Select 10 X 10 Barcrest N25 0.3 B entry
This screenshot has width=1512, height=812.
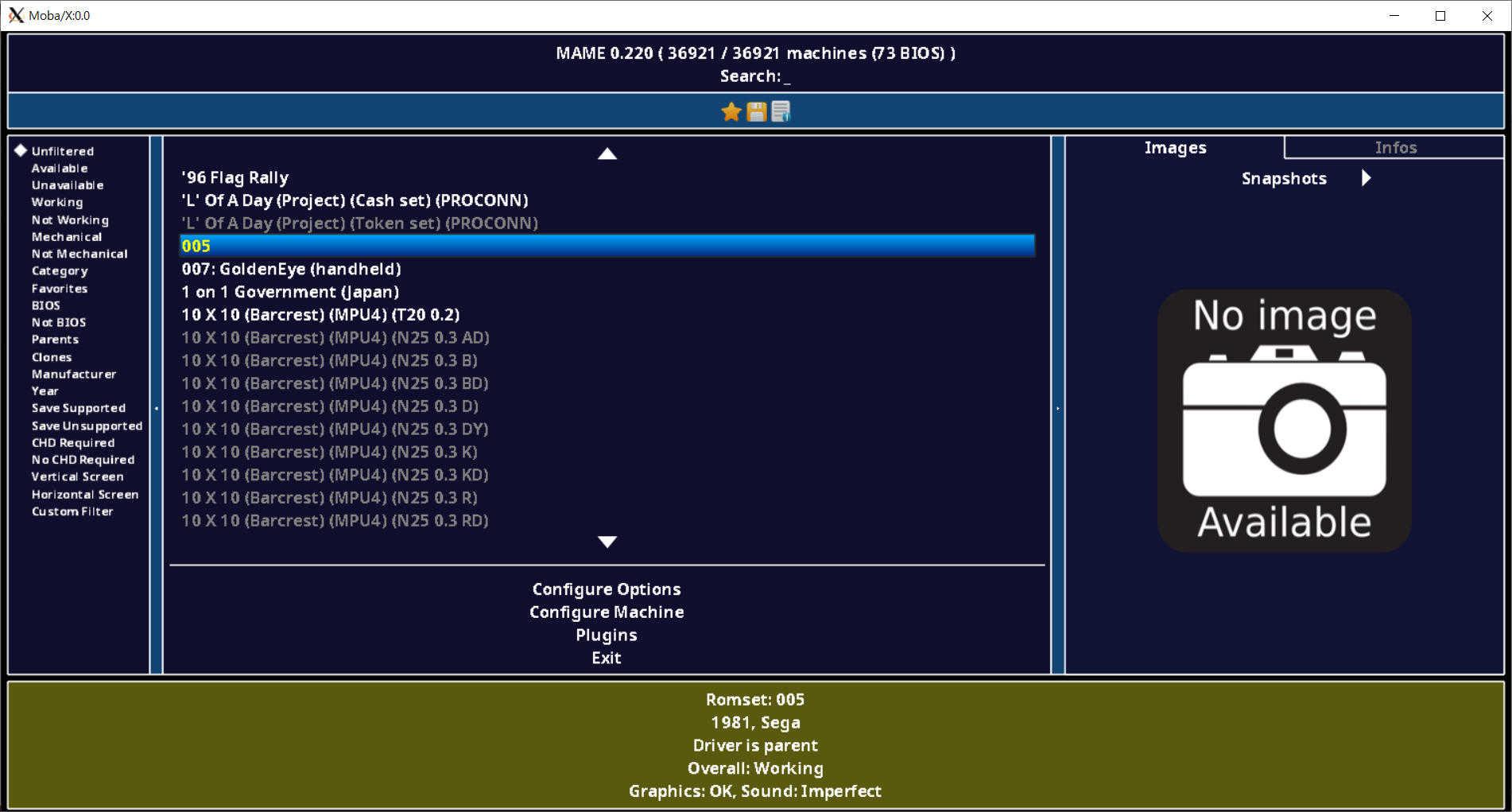[607, 360]
